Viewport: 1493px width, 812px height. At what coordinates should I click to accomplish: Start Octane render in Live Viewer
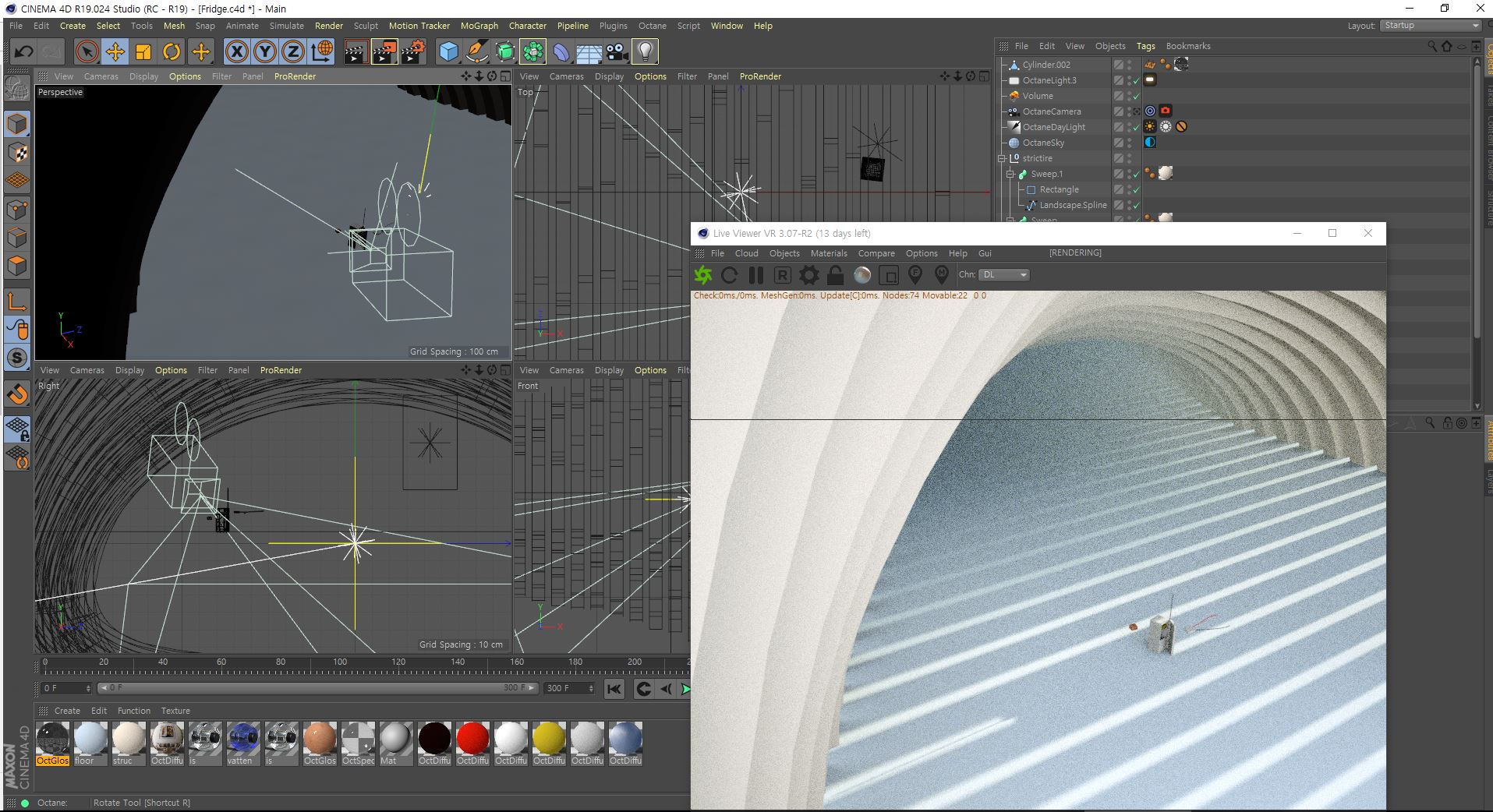tap(703, 275)
